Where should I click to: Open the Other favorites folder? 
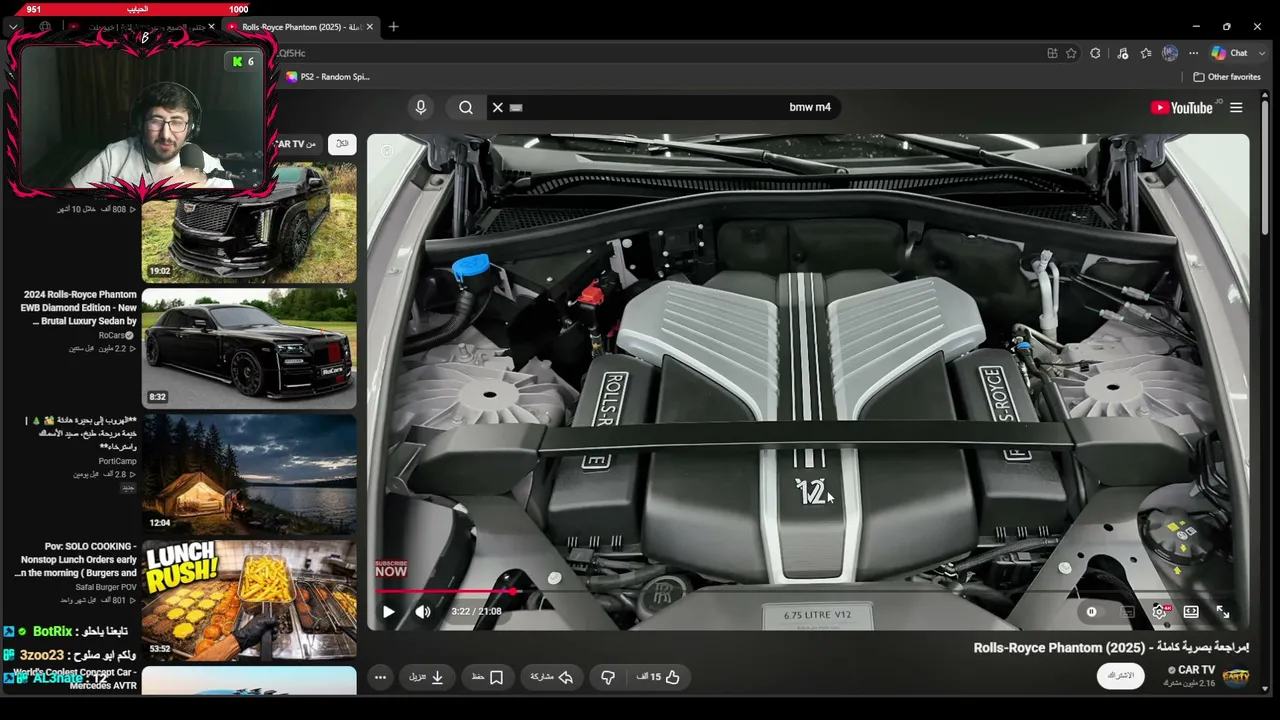point(1227,77)
